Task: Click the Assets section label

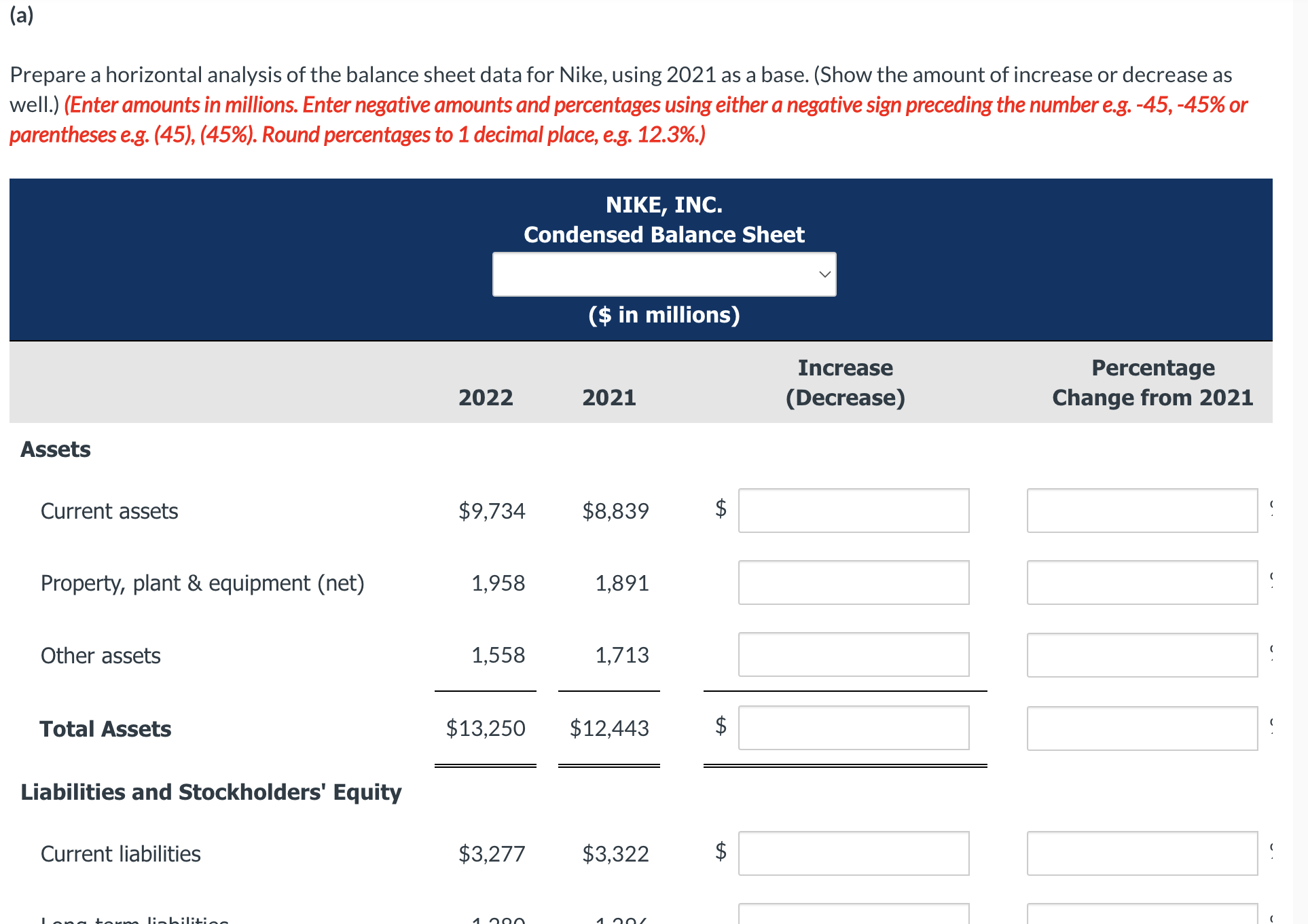Action: coord(54,449)
